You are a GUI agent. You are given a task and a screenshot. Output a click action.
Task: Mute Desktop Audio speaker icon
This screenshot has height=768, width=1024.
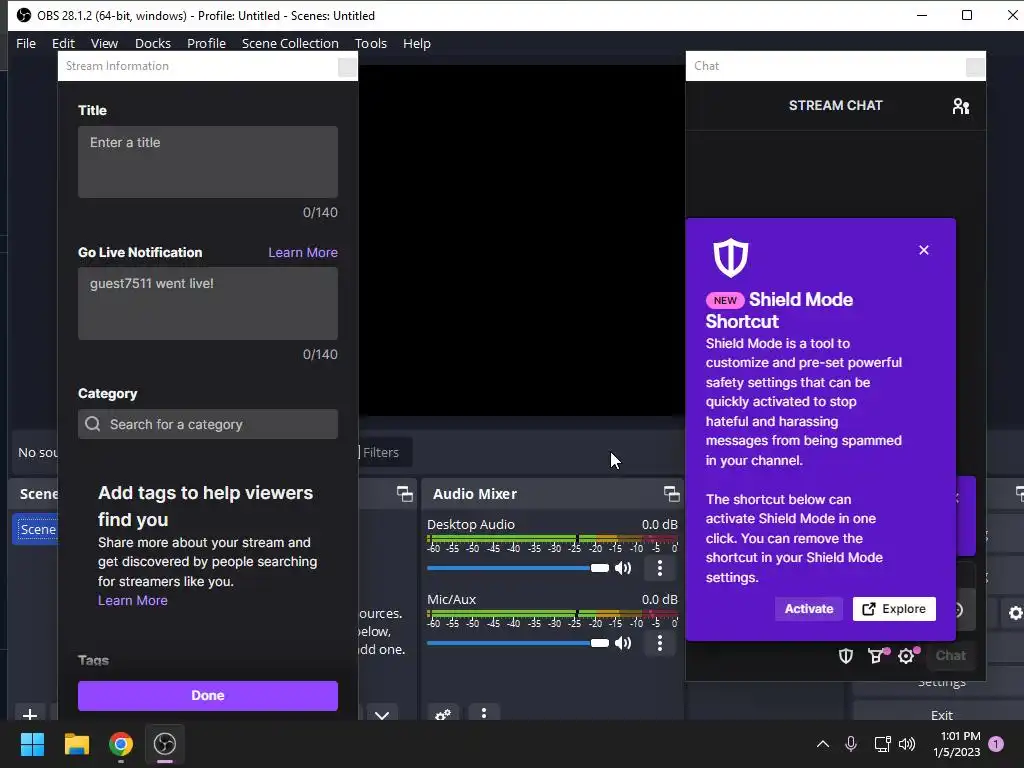coord(623,568)
